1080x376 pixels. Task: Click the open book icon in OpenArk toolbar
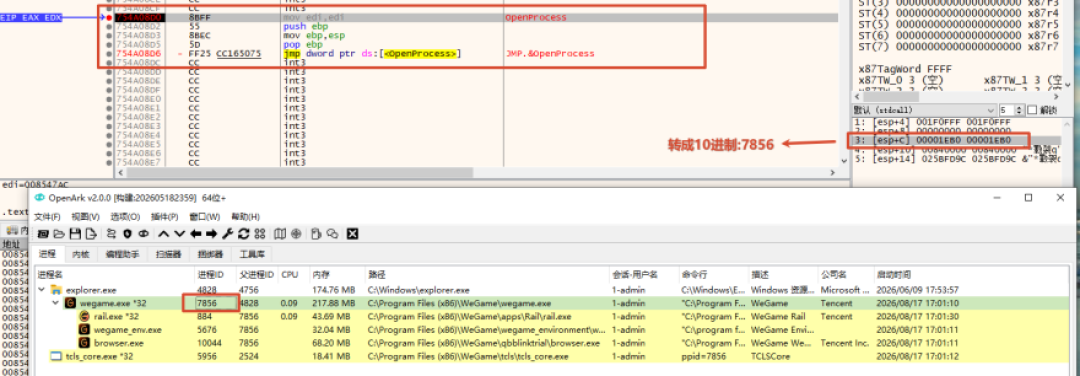280,233
